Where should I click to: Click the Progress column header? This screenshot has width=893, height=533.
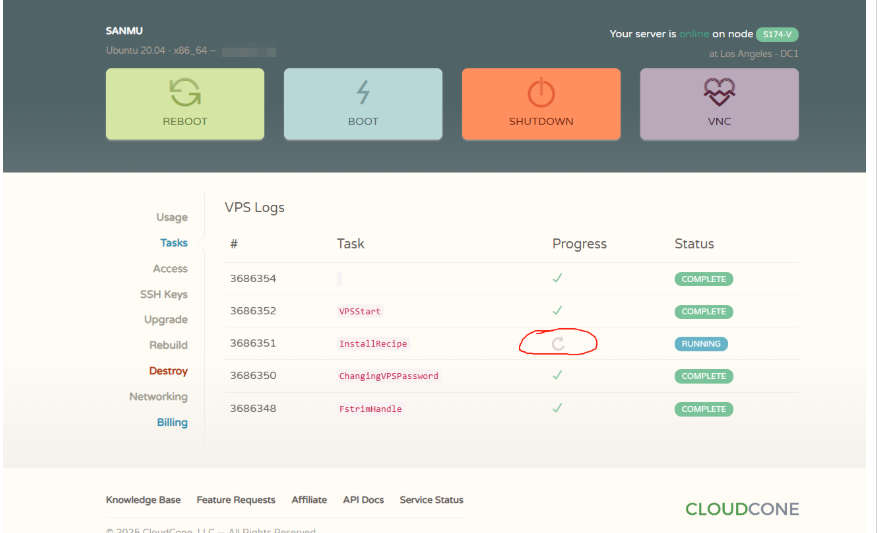[579, 244]
